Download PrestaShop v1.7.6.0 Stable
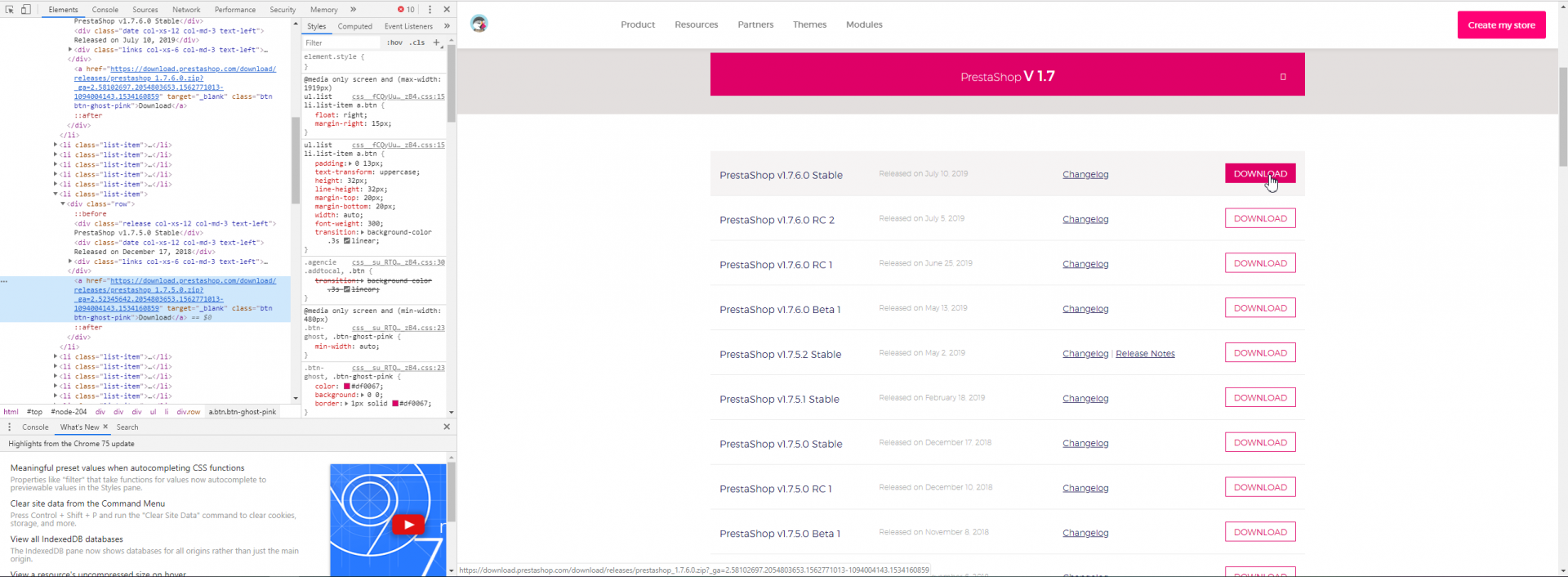This screenshot has height=577, width=1568. pos(1260,173)
